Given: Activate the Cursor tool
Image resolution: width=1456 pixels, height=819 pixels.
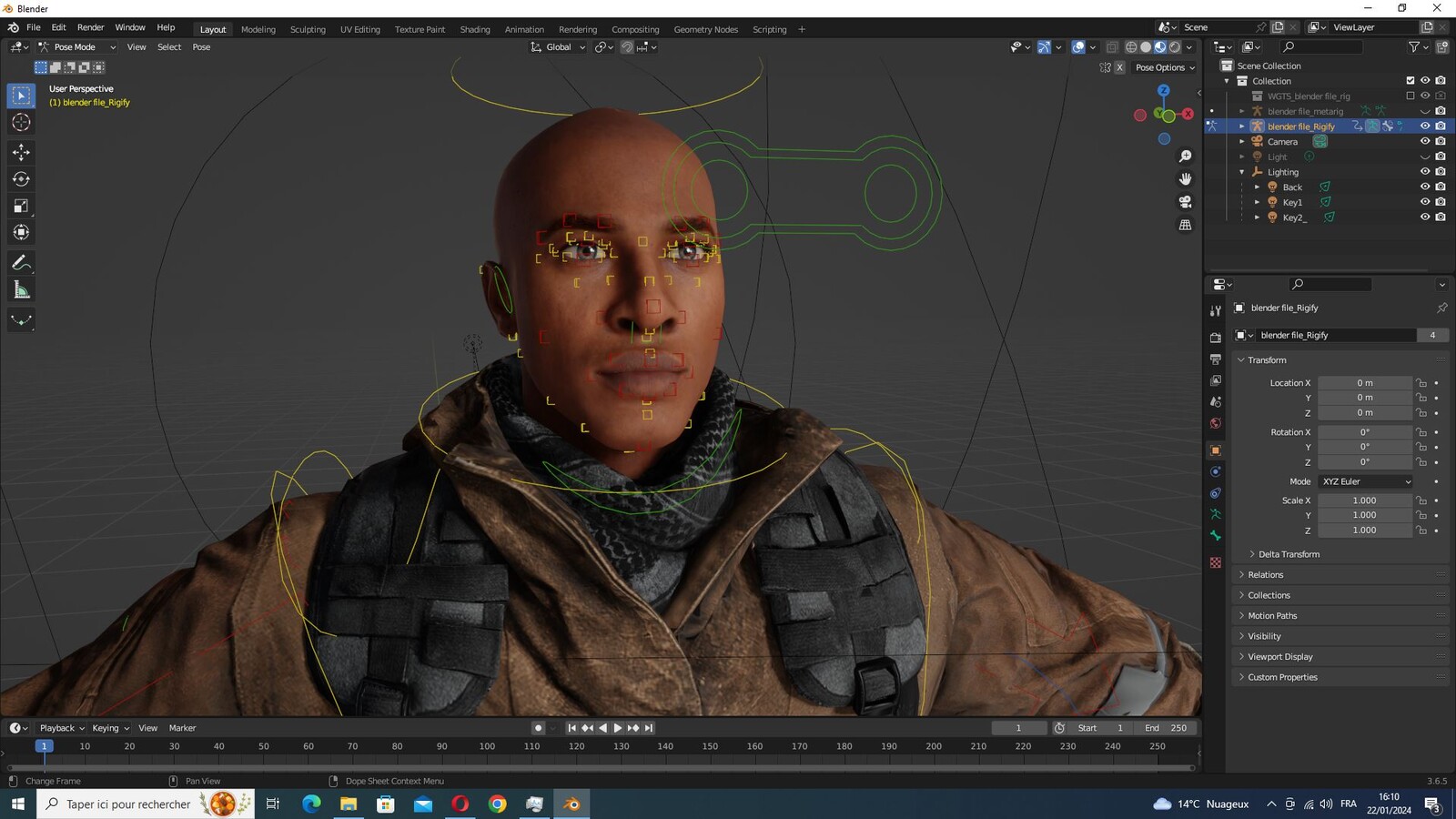Looking at the screenshot, I should 21,122.
